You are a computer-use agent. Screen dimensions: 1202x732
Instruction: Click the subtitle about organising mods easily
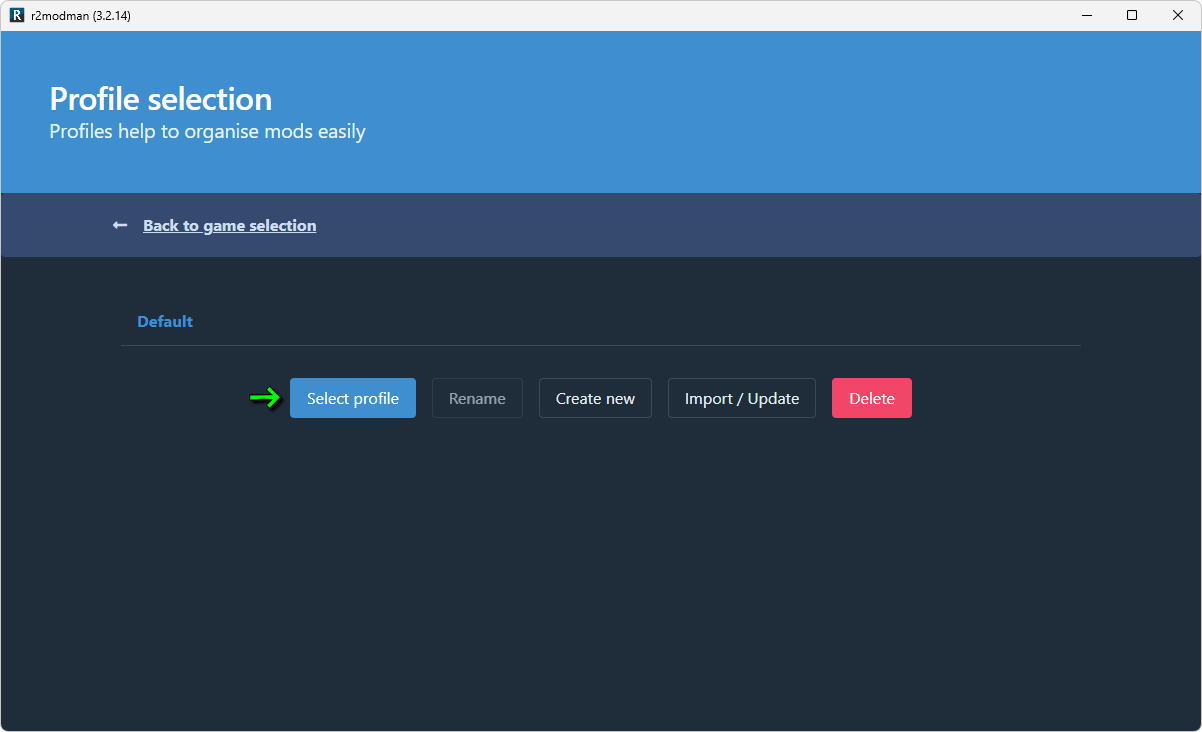pyautogui.click(x=207, y=132)
